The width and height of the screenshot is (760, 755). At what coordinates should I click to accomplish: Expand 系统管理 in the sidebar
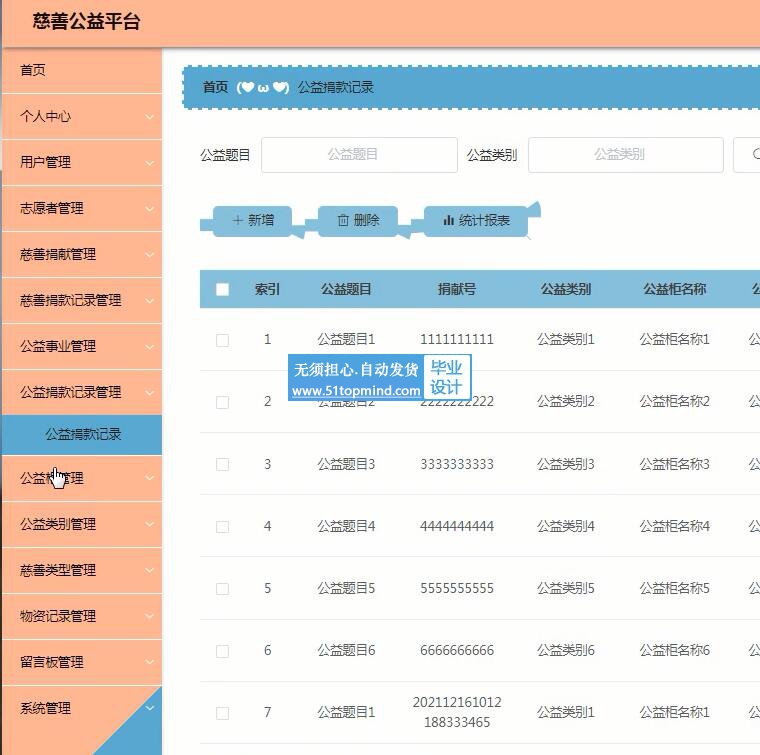pyautogui.click(x=81, y=708)
